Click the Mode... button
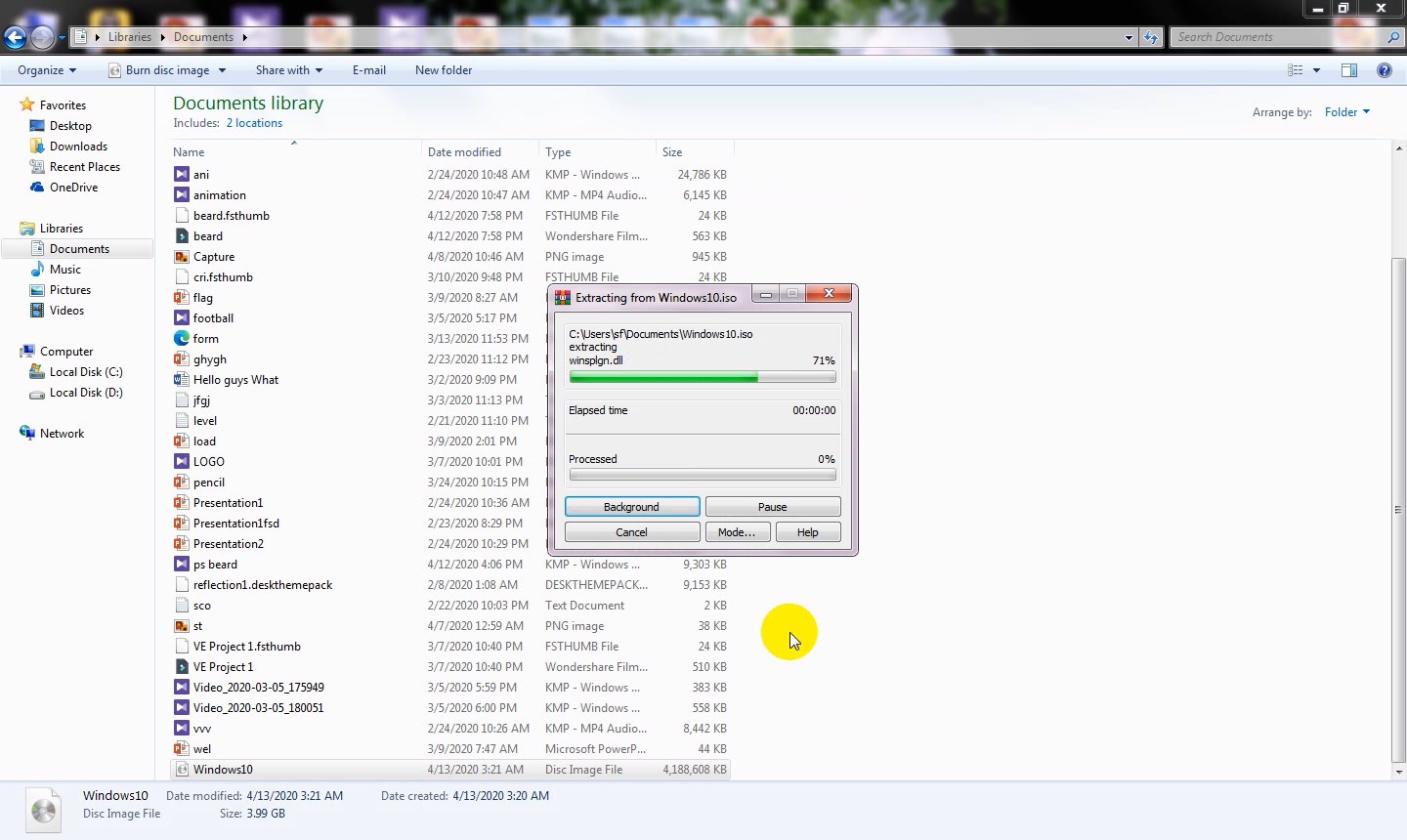The height and width of the screenshot is (840, 1407). tap(737, 532)
